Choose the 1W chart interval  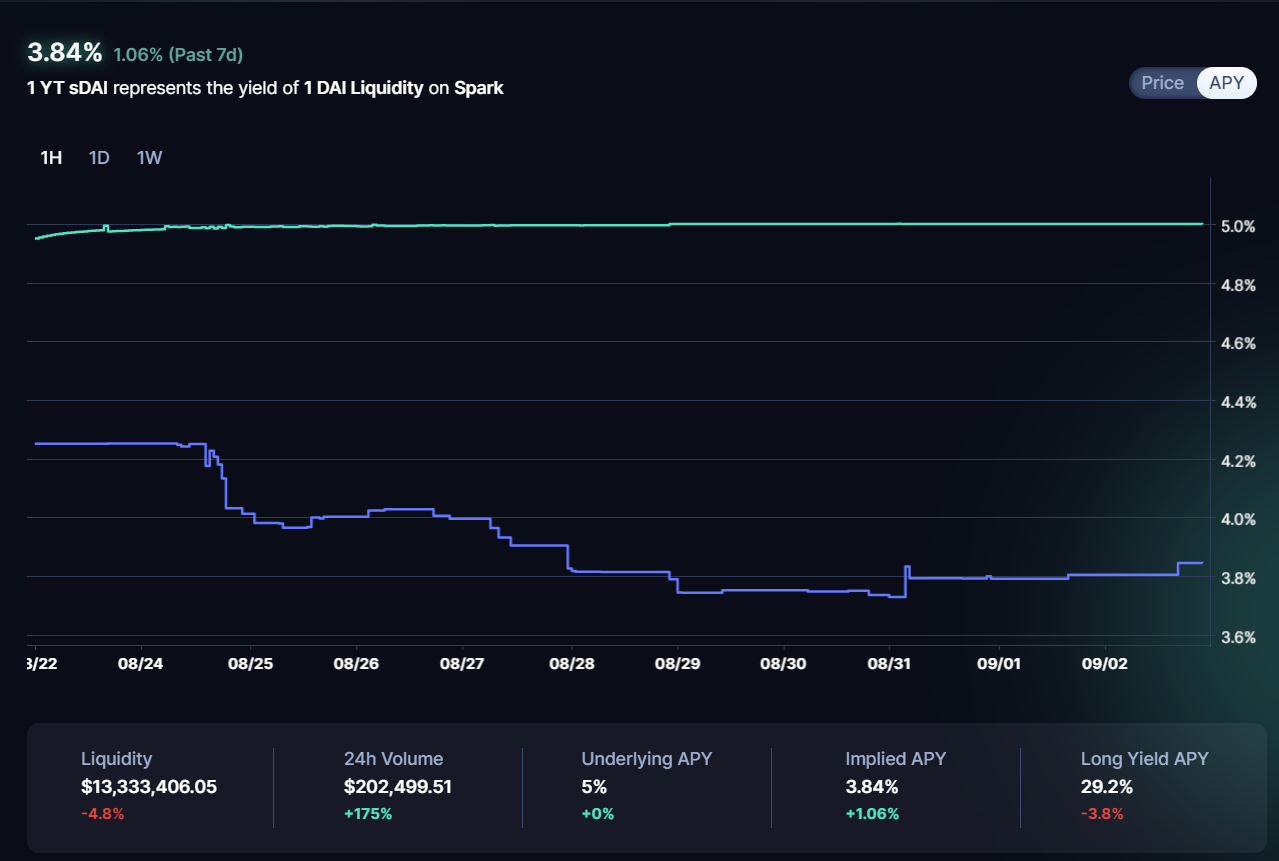[149, 158]
